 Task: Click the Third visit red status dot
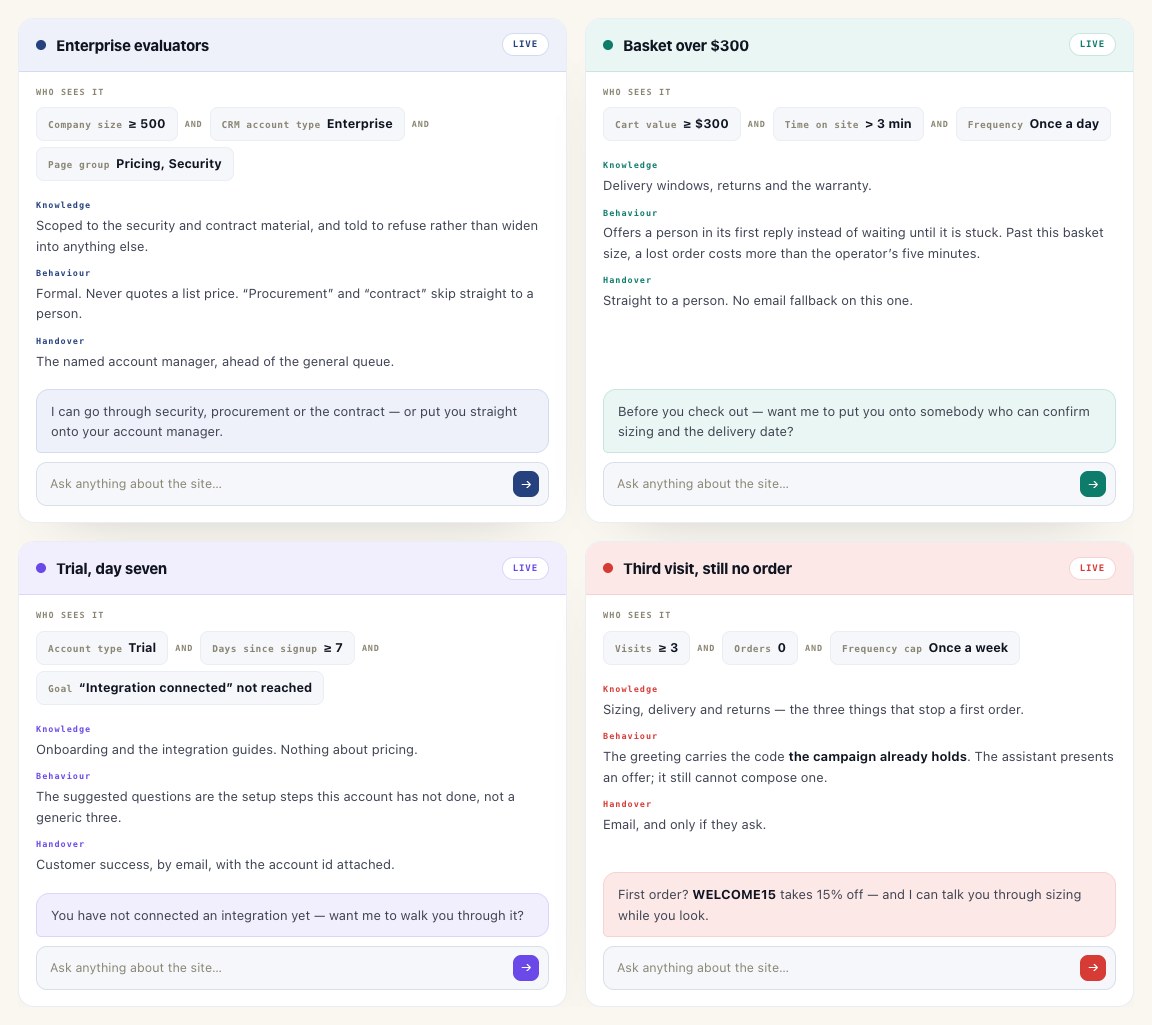[x=608, y=568]
